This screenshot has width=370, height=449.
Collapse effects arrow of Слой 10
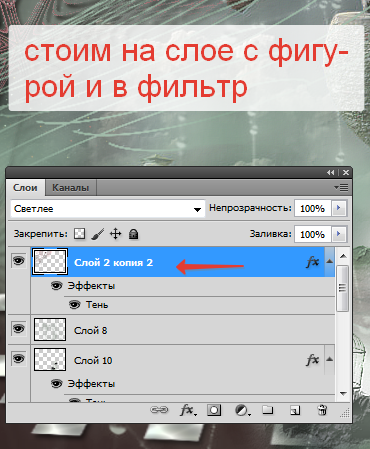click(x=329, y=359)
